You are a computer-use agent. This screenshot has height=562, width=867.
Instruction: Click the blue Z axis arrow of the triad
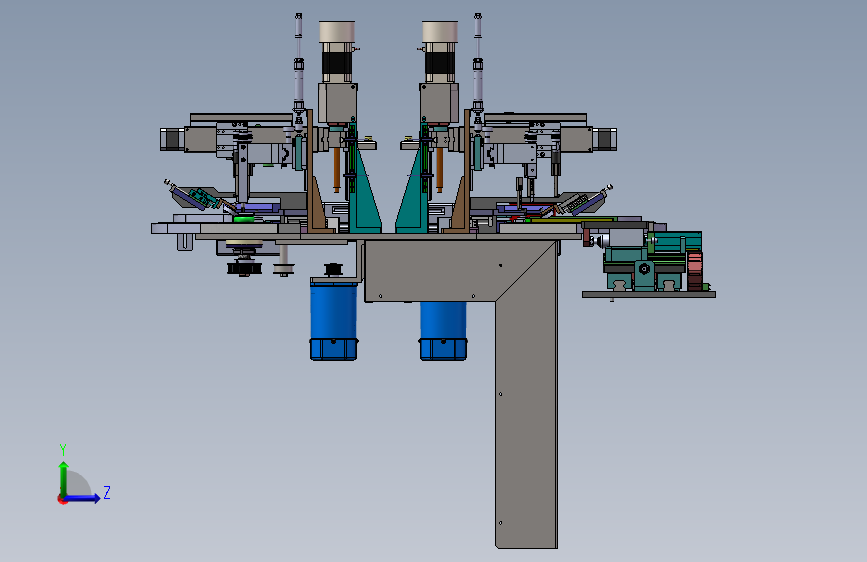pos(83,498)
